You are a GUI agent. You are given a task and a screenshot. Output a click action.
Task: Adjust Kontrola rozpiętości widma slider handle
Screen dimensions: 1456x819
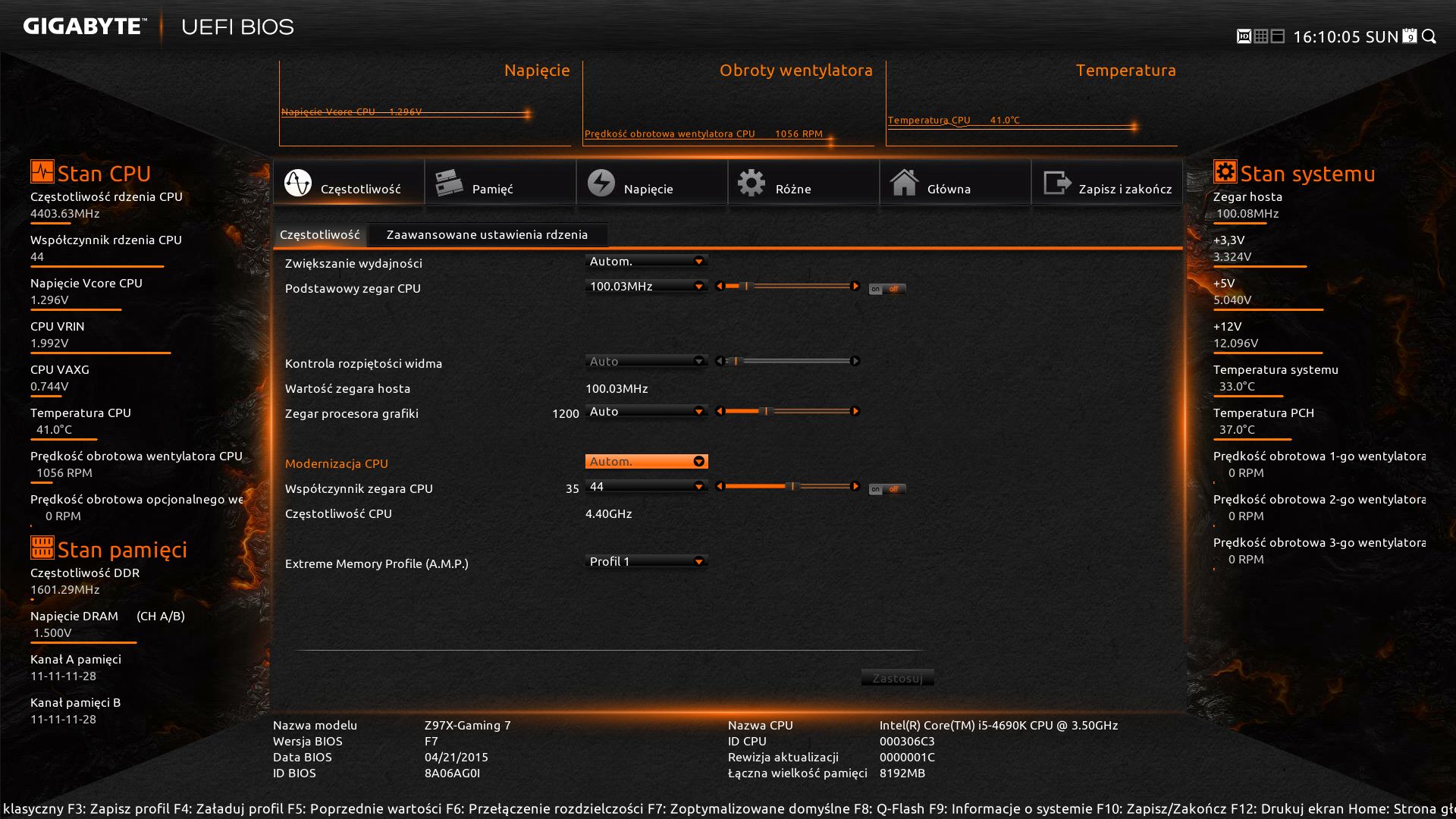tap(736, 362)
